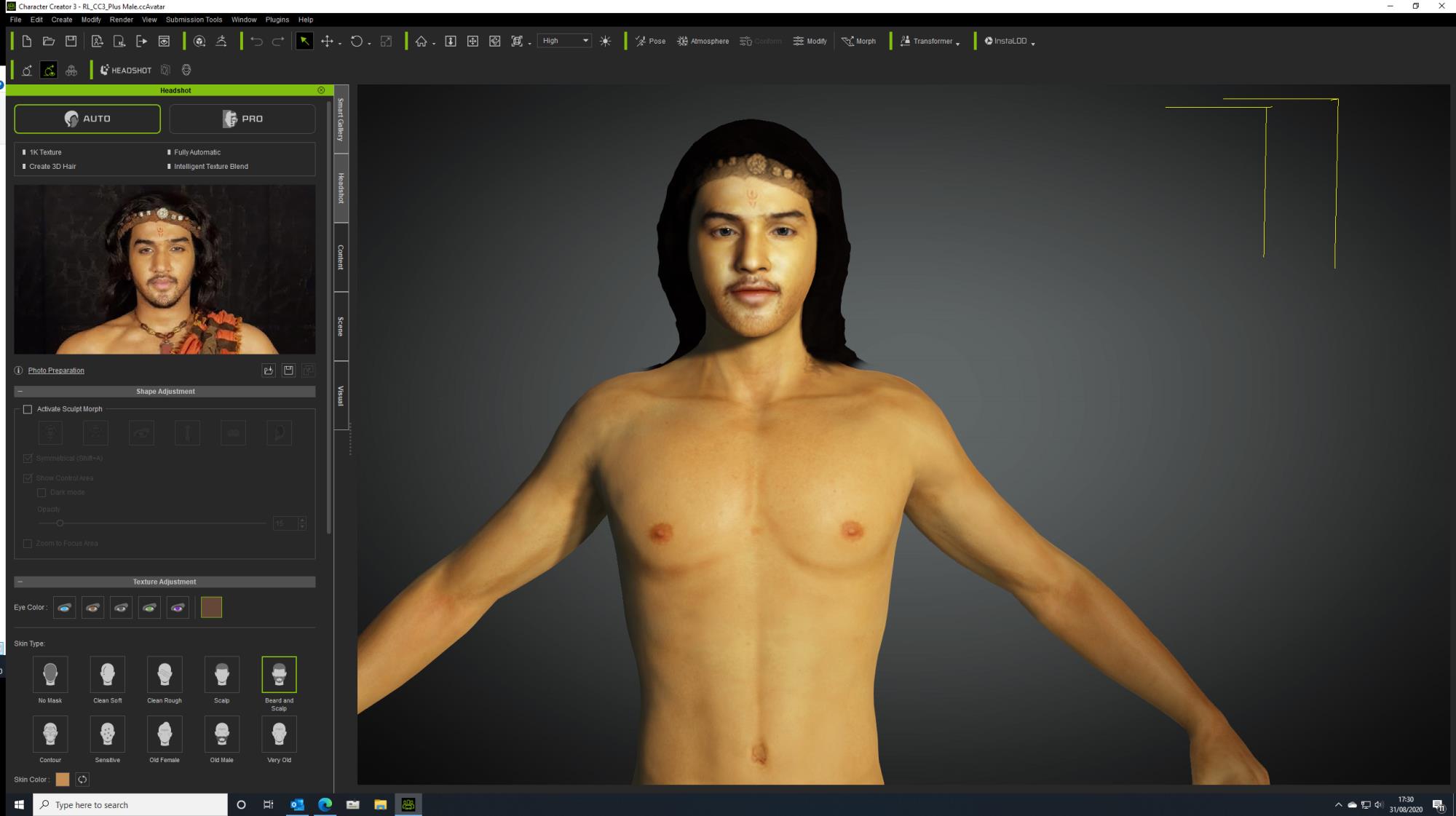Open the Photo Preparation link
The width and height of the screenshot is (1456, 816).
56,371
